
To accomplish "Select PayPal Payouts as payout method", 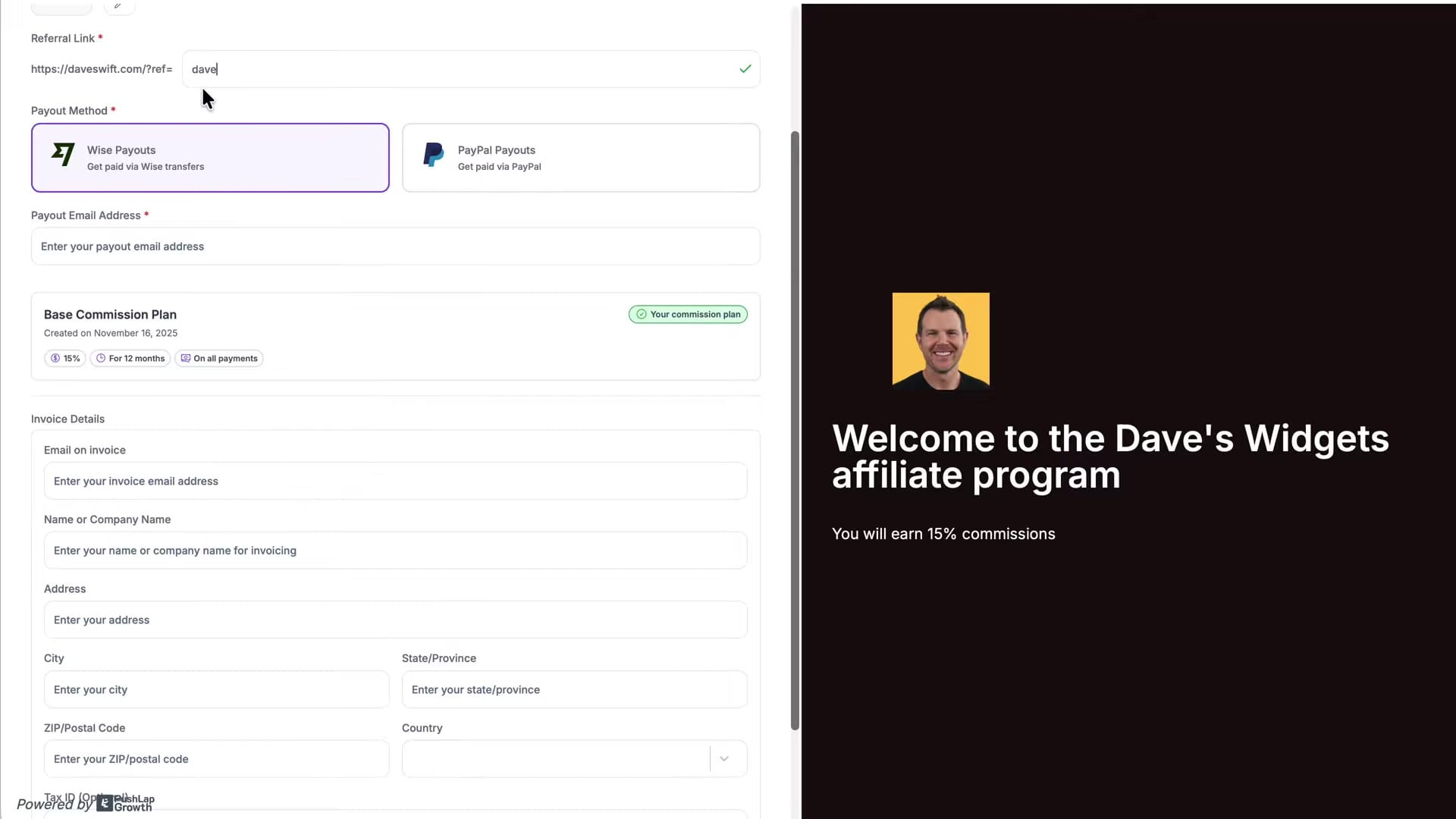I will coord(581,158).
